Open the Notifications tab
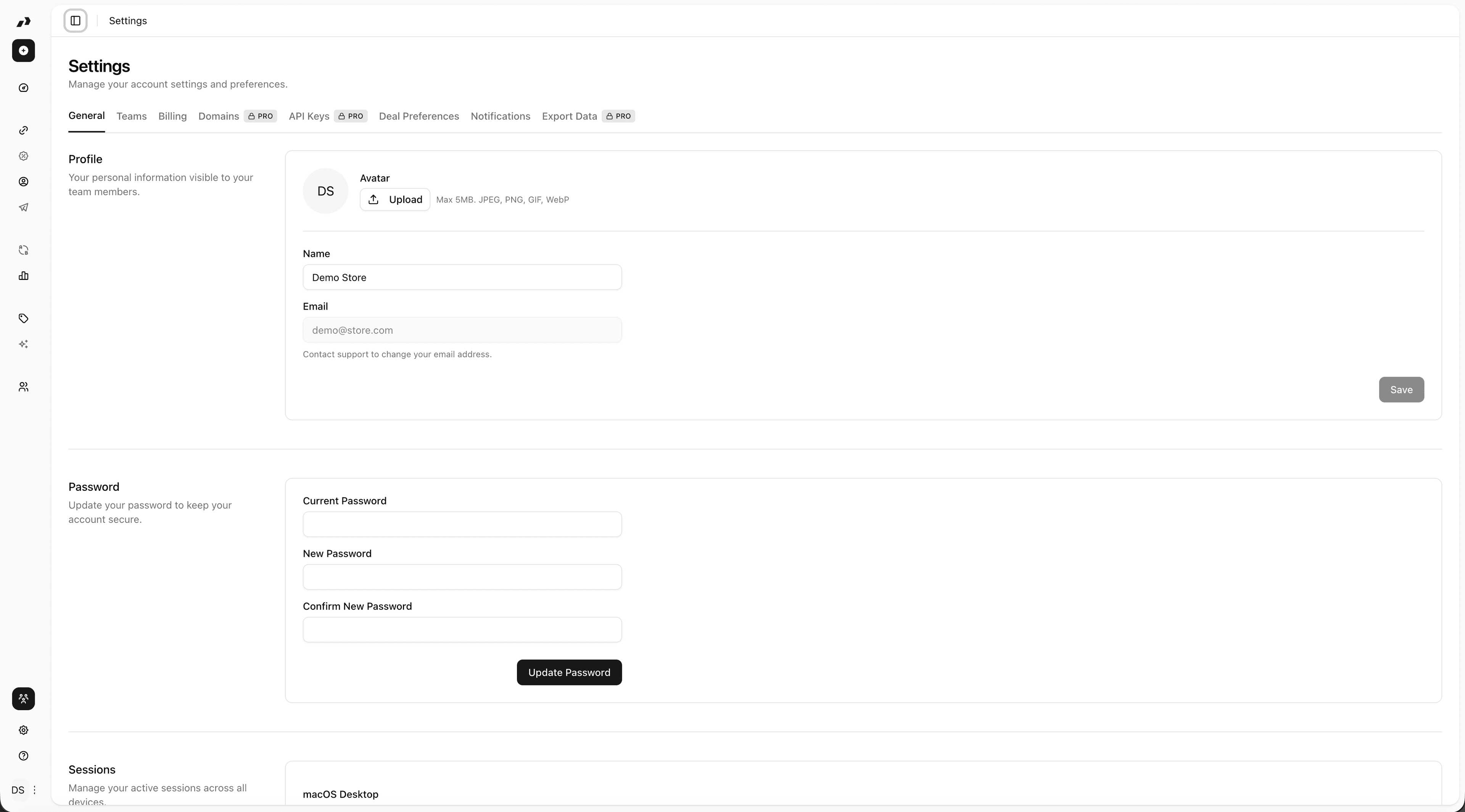 click(500, 116)
